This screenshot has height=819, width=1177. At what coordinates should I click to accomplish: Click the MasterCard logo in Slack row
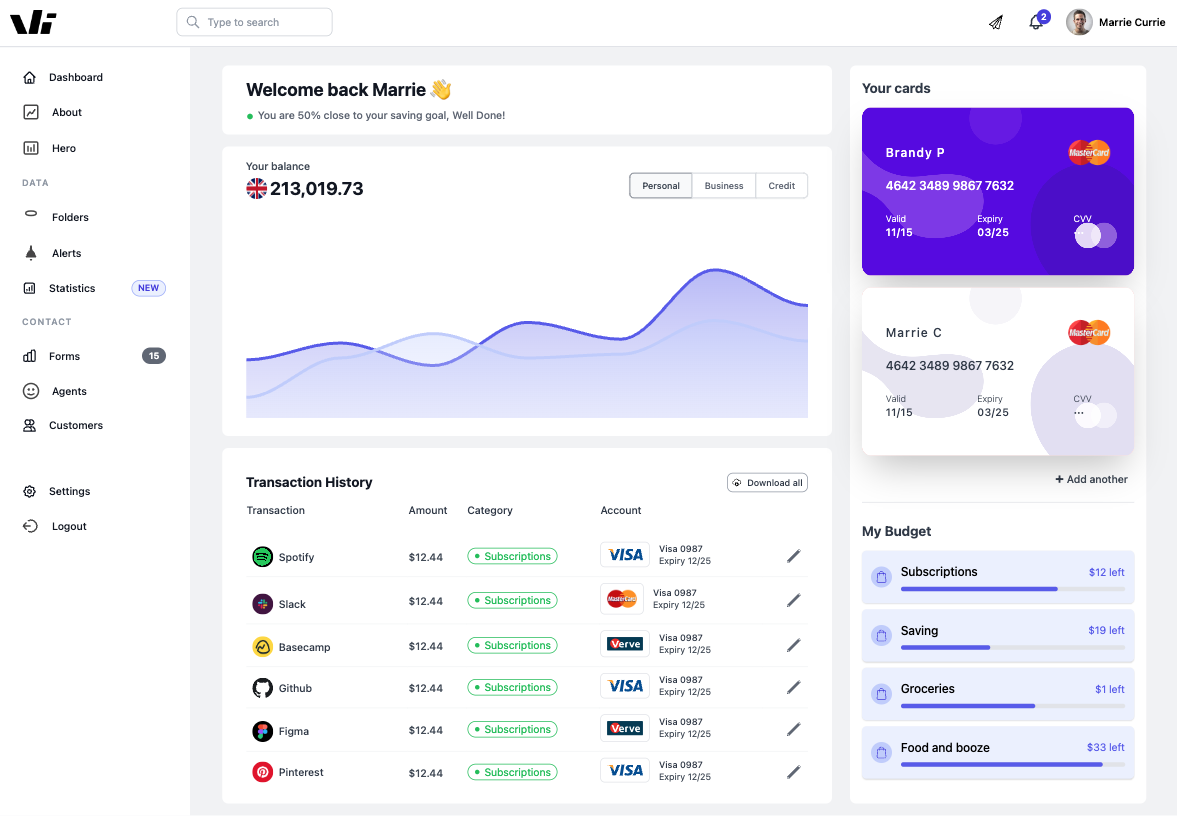tap(622, 599)
